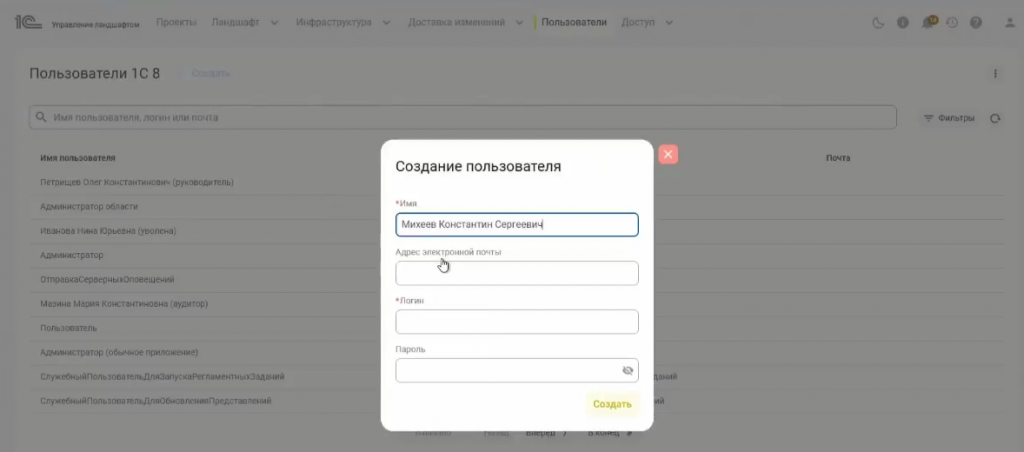Sort by Имя пользователя column header
This screenshot has width=1024, height=452.
click(78, 158)
